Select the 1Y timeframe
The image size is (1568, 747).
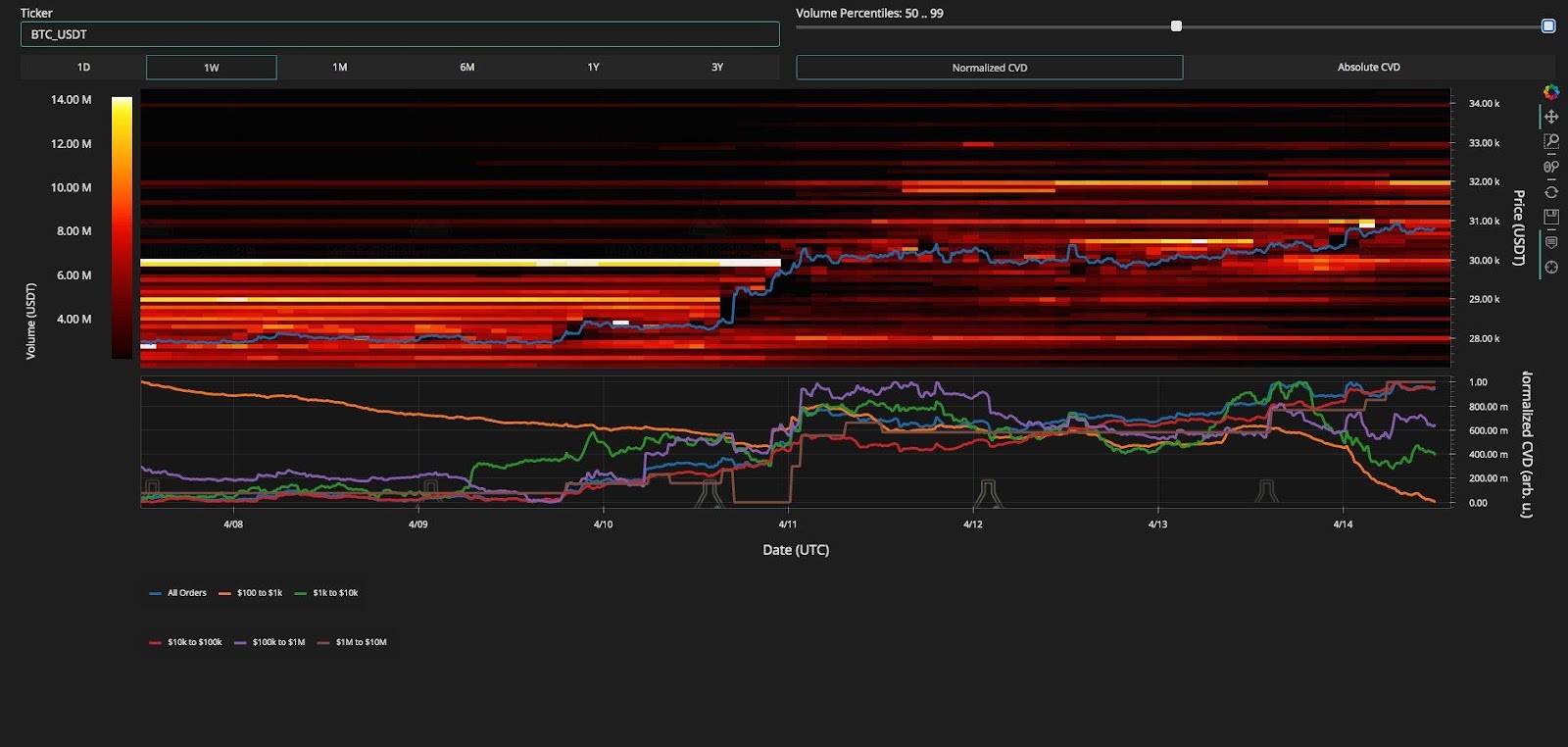coord(593,67)
